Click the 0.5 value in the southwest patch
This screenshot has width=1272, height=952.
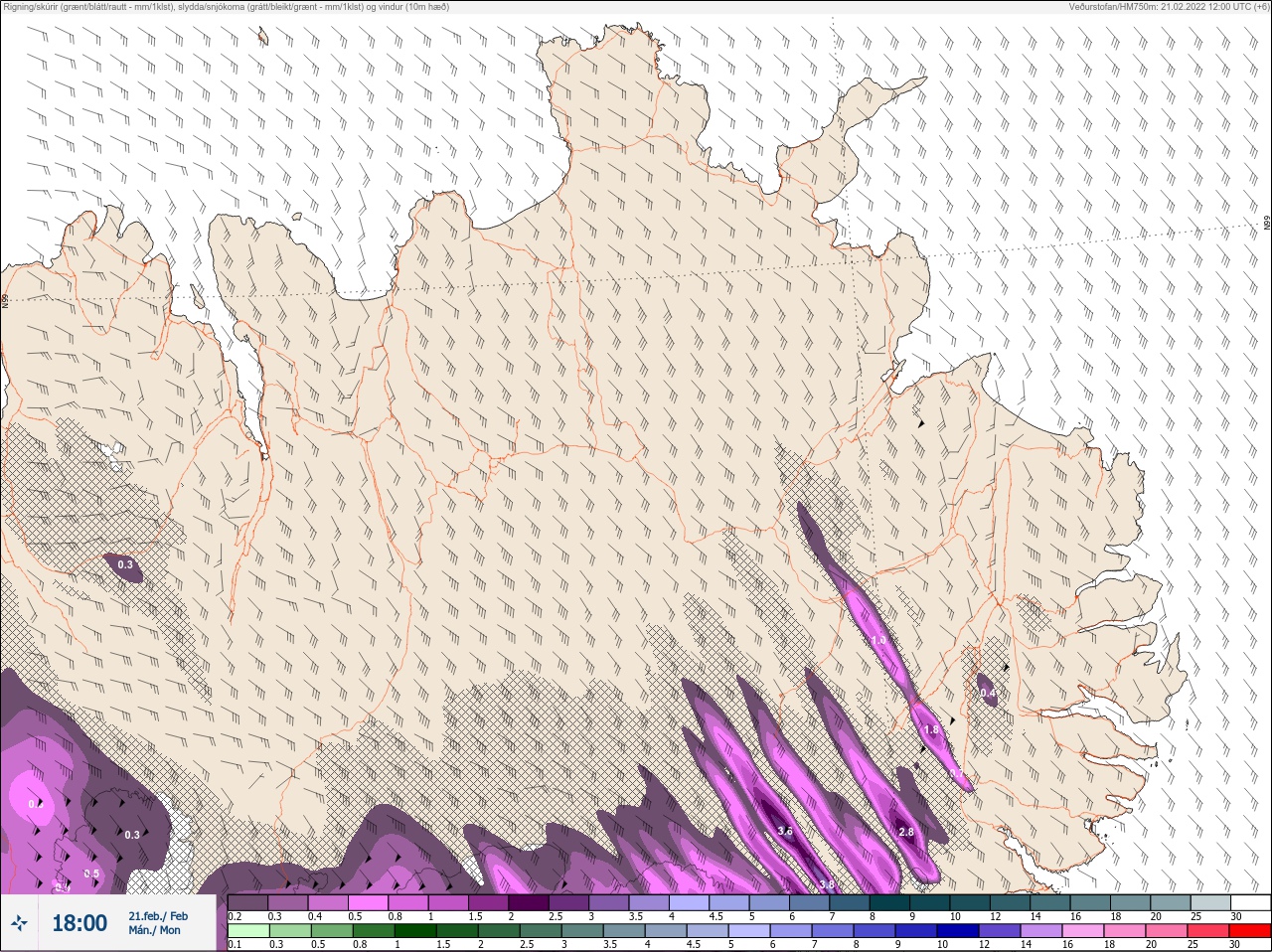91,873
